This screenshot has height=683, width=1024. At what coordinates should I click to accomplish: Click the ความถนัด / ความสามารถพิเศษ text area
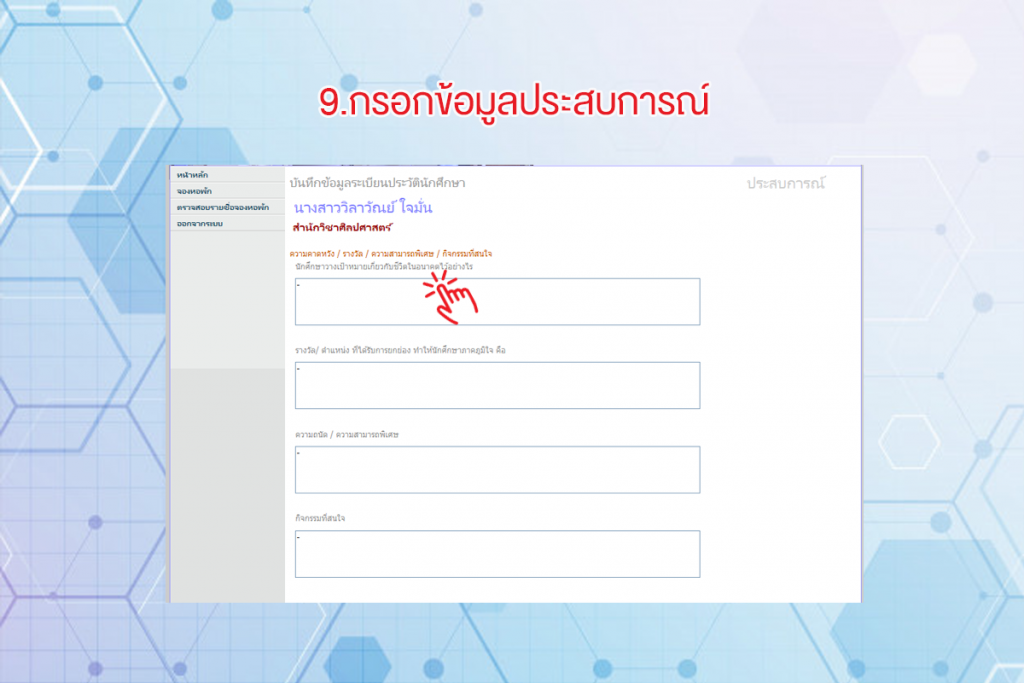click(497, 469)
